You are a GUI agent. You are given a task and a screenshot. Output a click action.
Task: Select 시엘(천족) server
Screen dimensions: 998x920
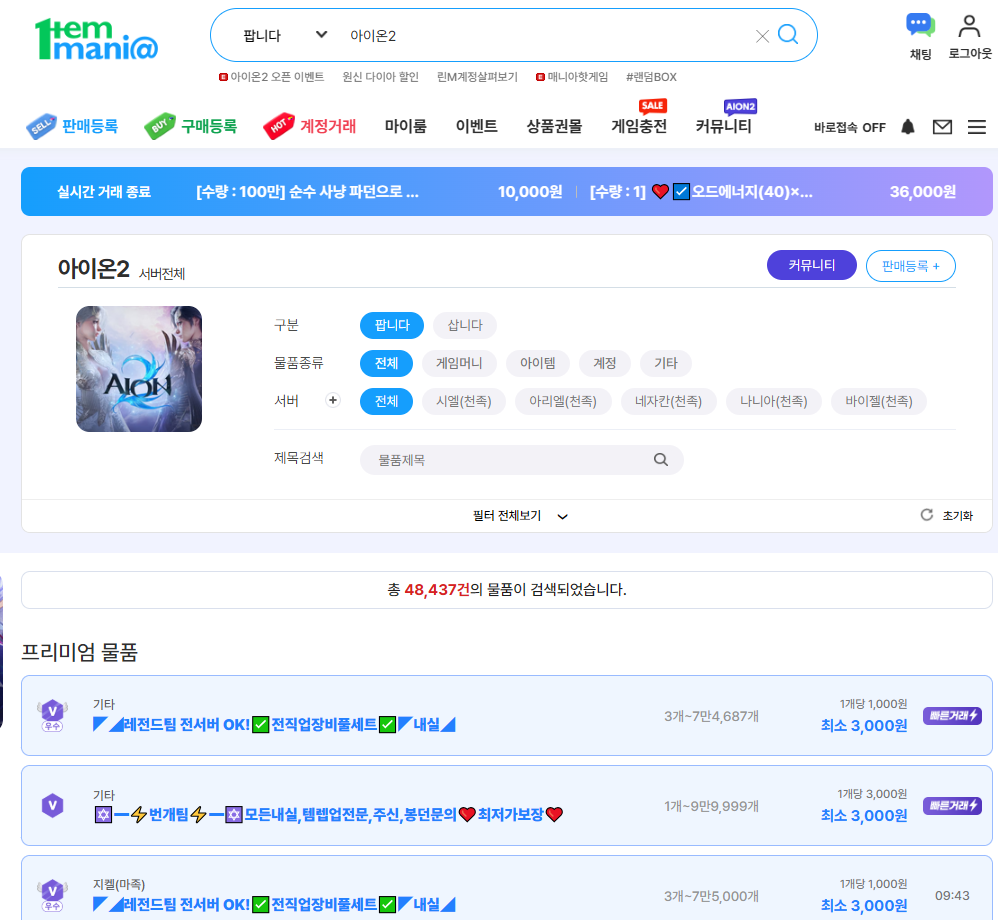point(464,402)
